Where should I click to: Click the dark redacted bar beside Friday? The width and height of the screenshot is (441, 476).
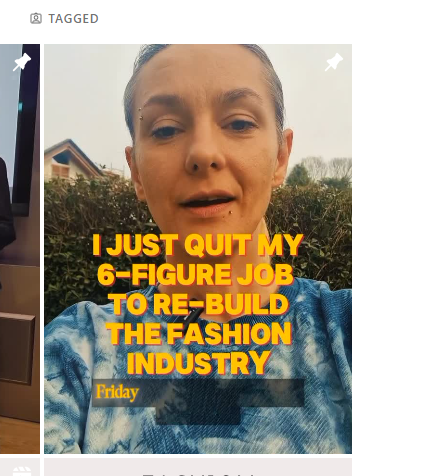[223, 393]
